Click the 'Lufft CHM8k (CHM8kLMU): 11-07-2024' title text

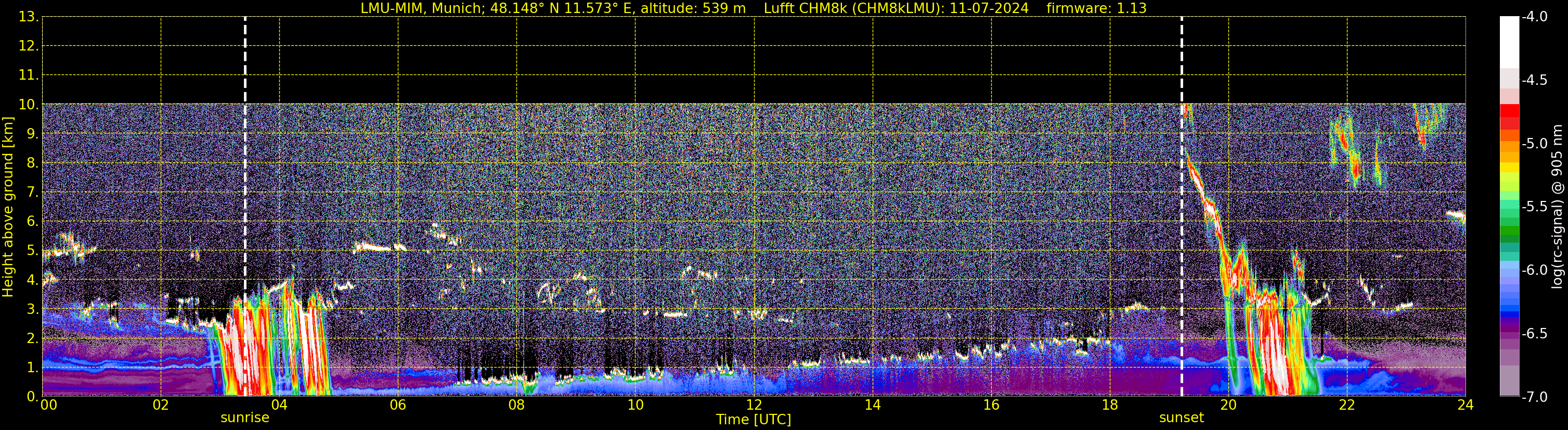tap(896, 8)
